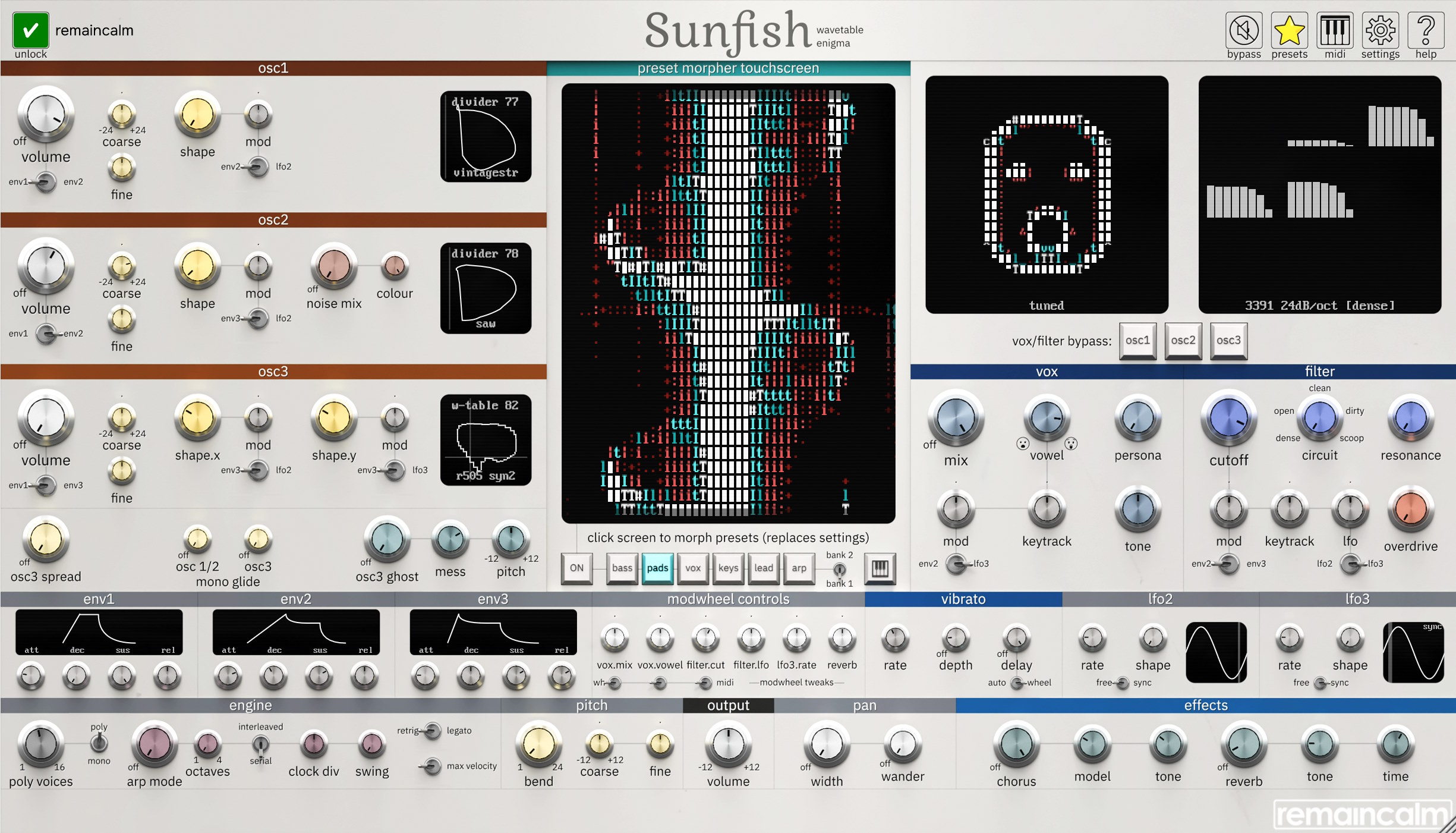The width and height of the screenshot is (1456, 833).
Task: Open presets with the star icon
Action: [1289, 30]
